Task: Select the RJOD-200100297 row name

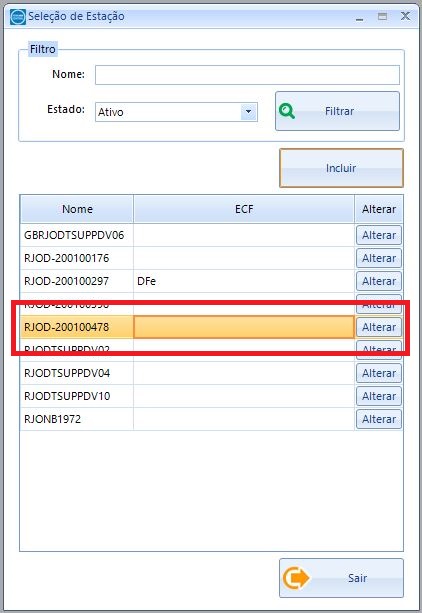Action: pos(66,281)
